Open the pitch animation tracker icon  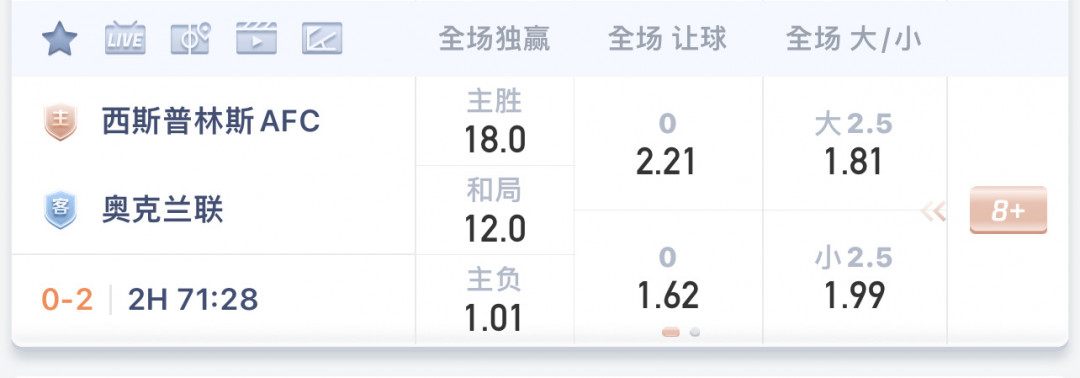[x=190, y=39]
